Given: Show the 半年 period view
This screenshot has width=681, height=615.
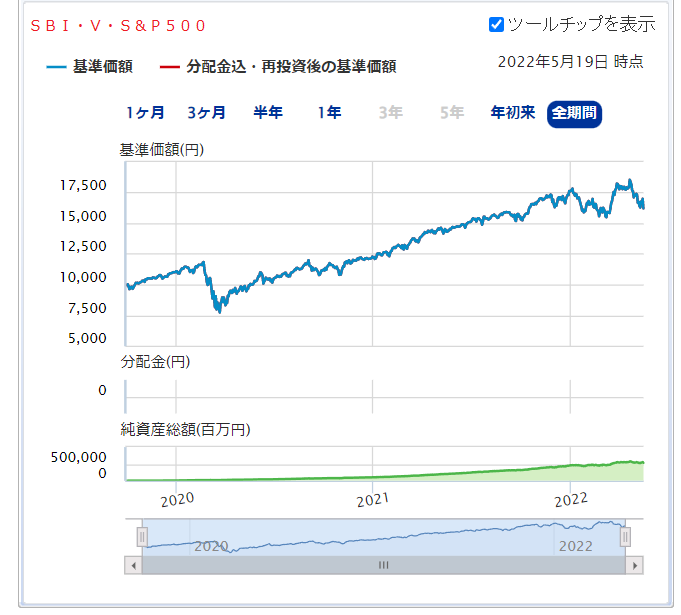Looking at the screenshot, I should point(268,113).
